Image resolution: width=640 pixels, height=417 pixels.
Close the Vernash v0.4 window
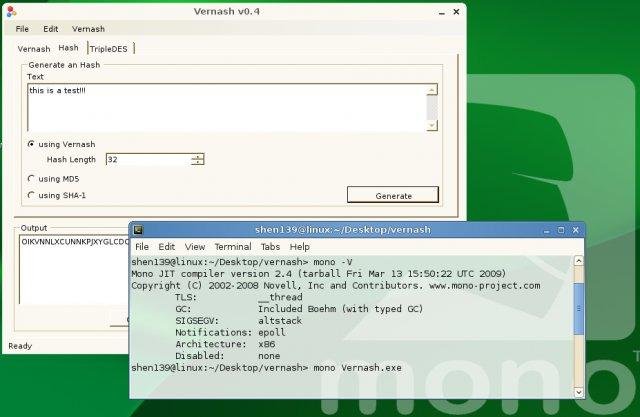(x=456, y=12)
